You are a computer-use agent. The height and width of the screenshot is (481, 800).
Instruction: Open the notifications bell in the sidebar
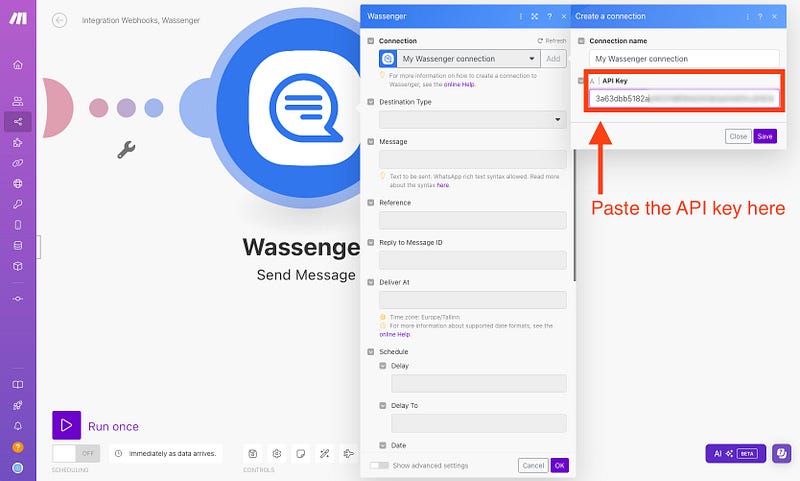click(x=17, y=426)
